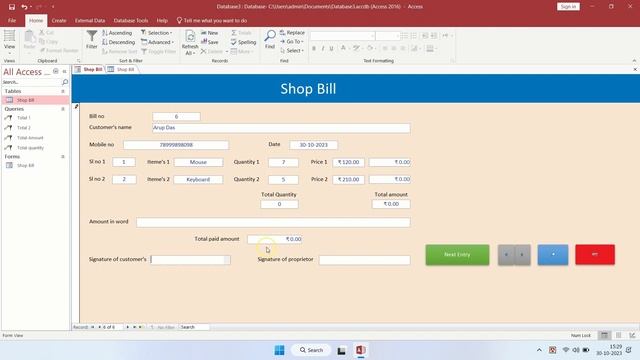
Task: Sort records Descending
Action: click(118, 42)
